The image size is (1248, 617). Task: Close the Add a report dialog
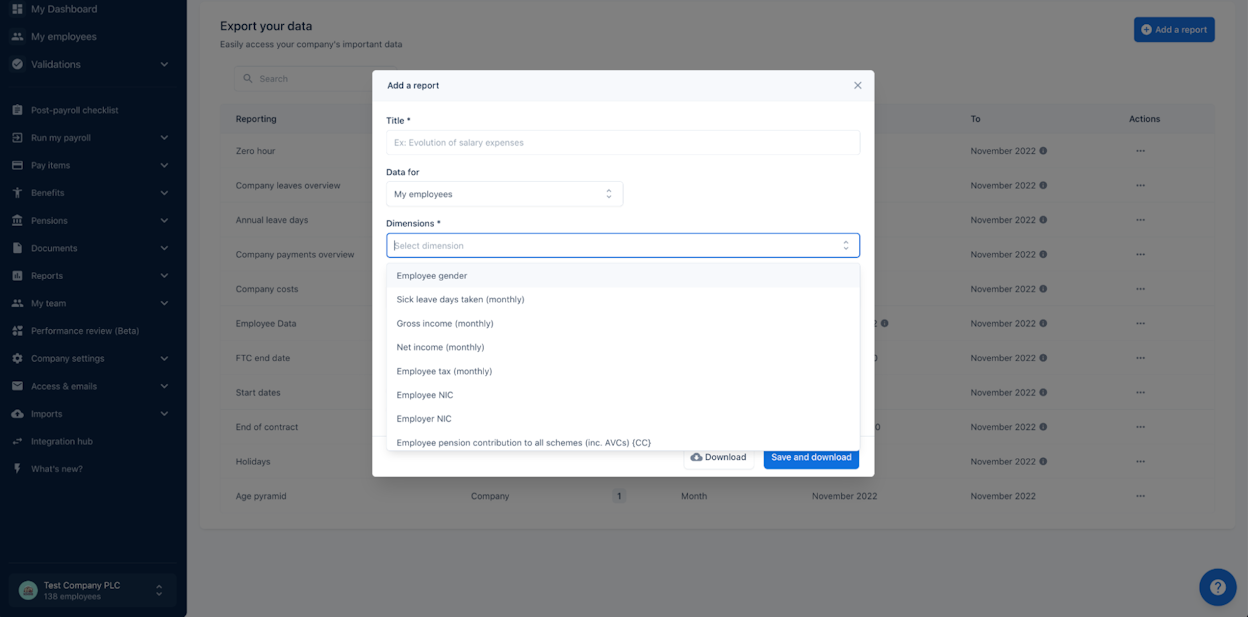857,86
